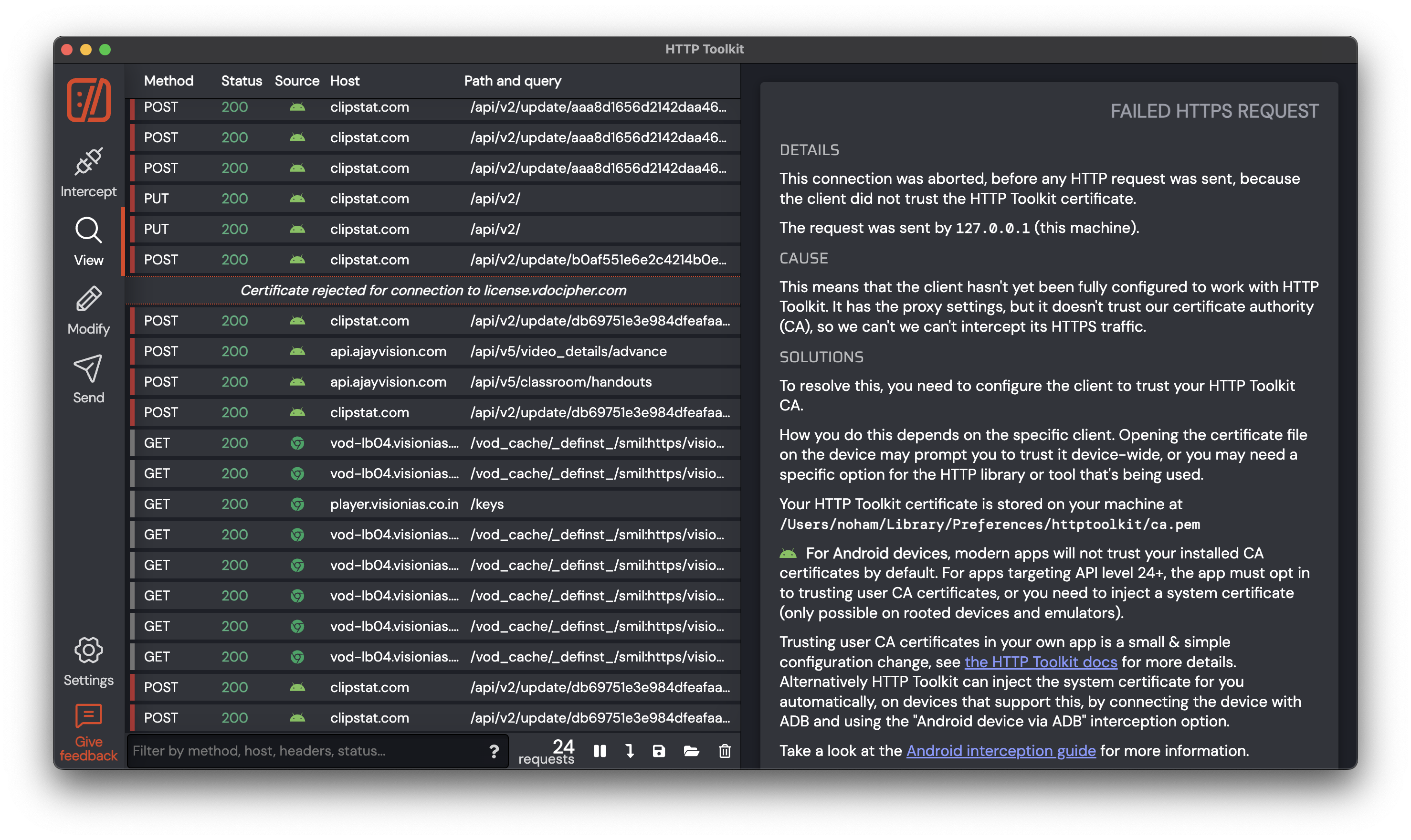Image resolution: width=1411 pixels, height=840 pixels.
Task: Import HAR file with folder icon
Action: pyautogui.click(x=691, y=751)
